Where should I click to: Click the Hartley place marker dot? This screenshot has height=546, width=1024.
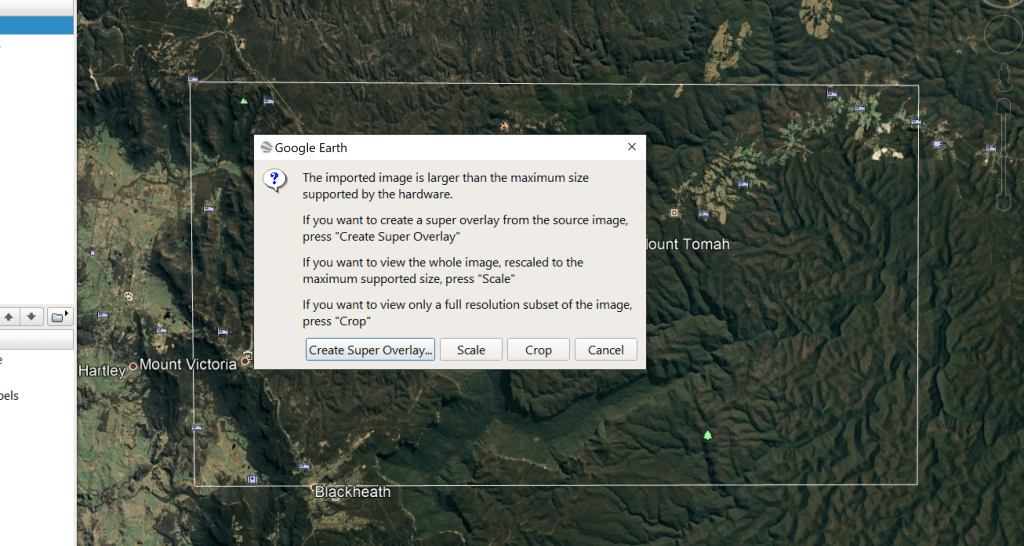(x=133, y=366)
